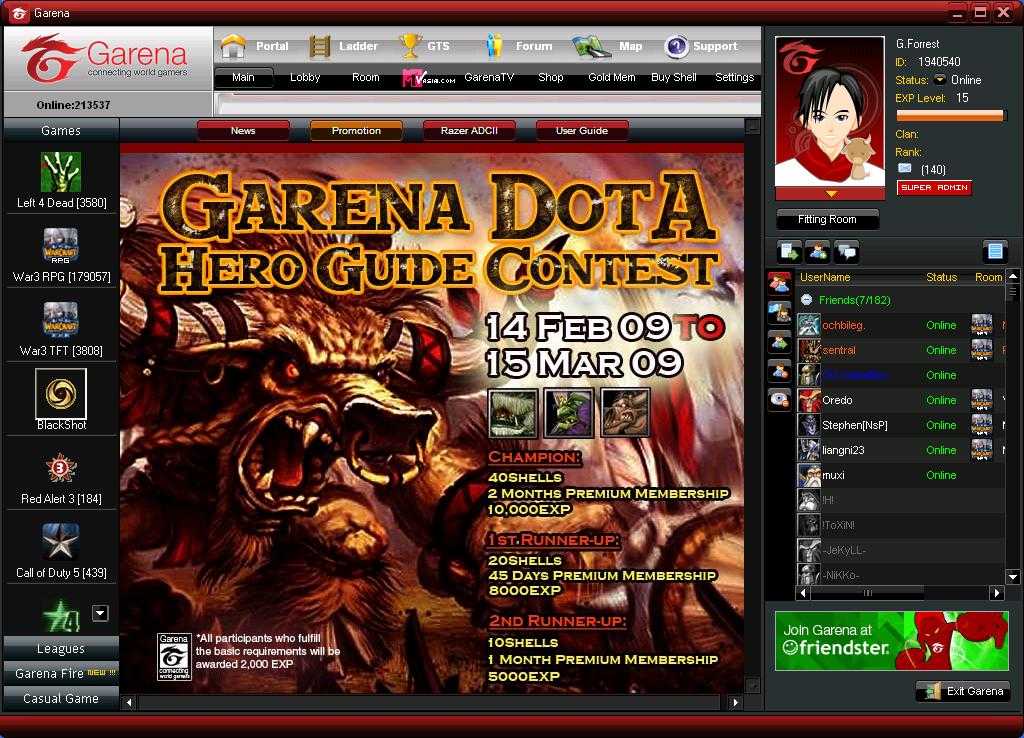Open the Main tab
Screen dimensions: 1024x738
(243, 78)
